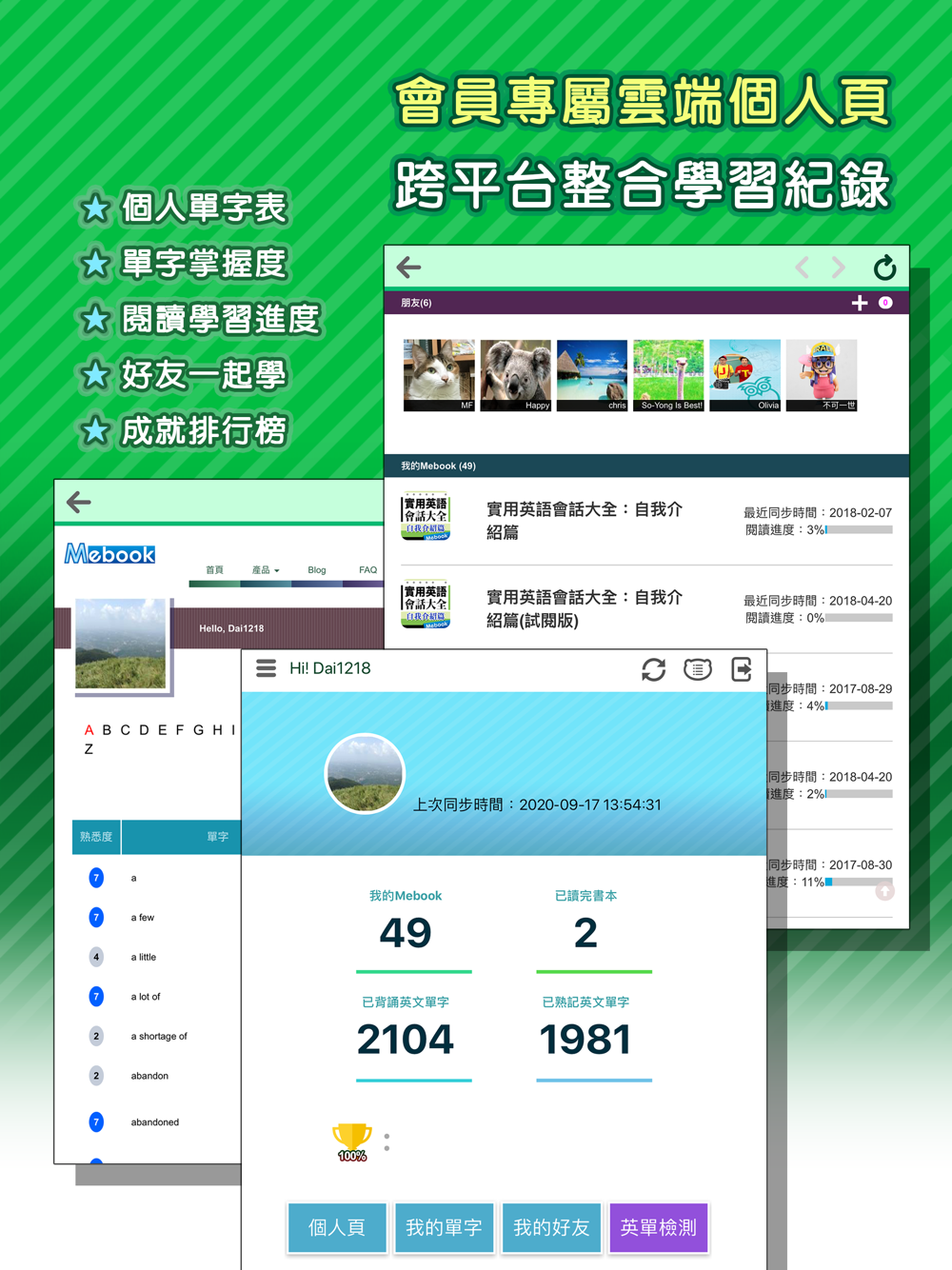Expand the 產品 dropdown menu
The height and width of the screenshot is (1270, 952).
pyautogui.click(x=266, y=570)
